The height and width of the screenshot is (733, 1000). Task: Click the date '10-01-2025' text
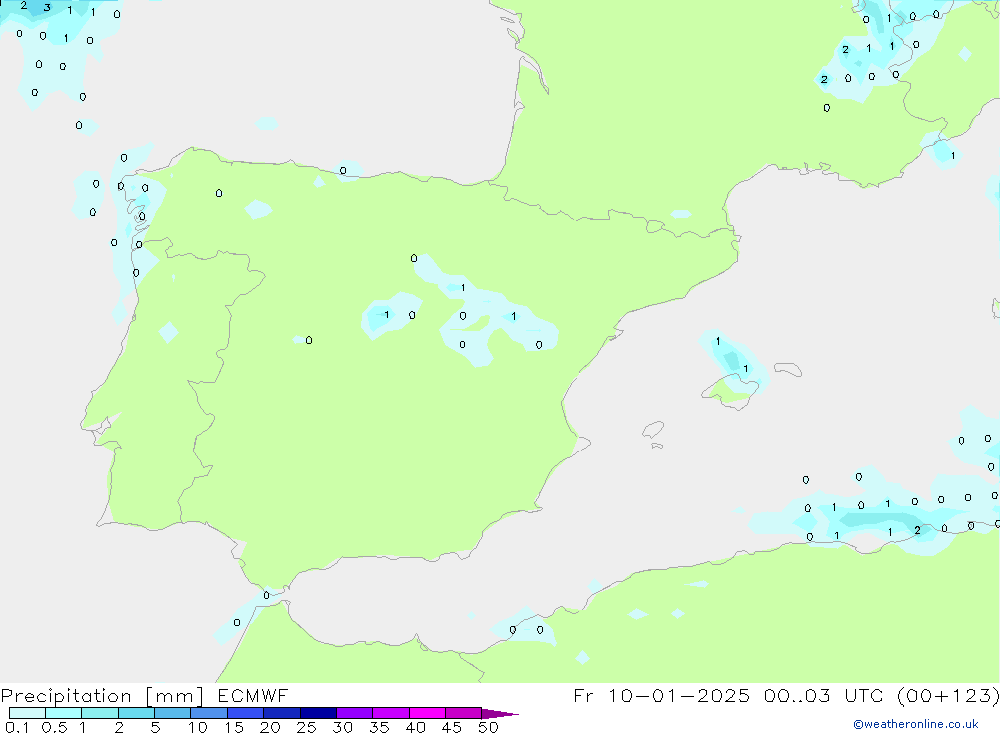(x=679, y=695)
